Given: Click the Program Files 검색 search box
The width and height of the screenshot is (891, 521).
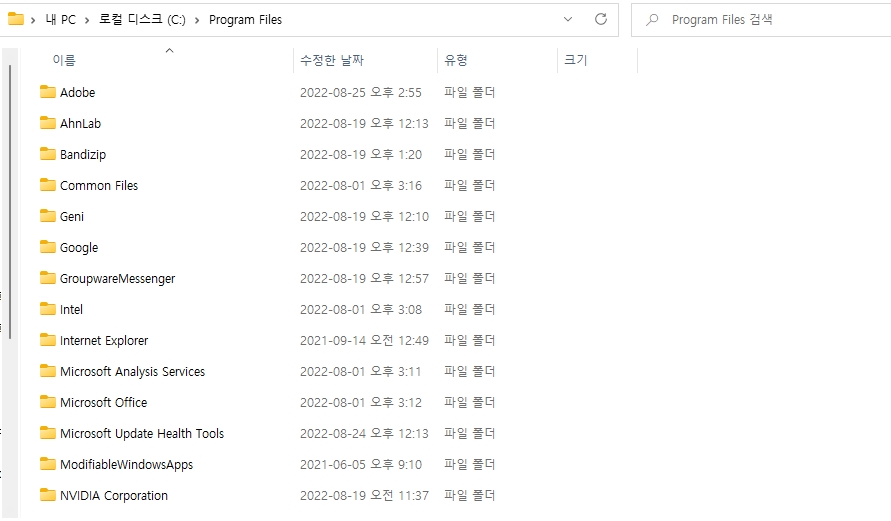Looking at the screenshot, I should 761,20.
